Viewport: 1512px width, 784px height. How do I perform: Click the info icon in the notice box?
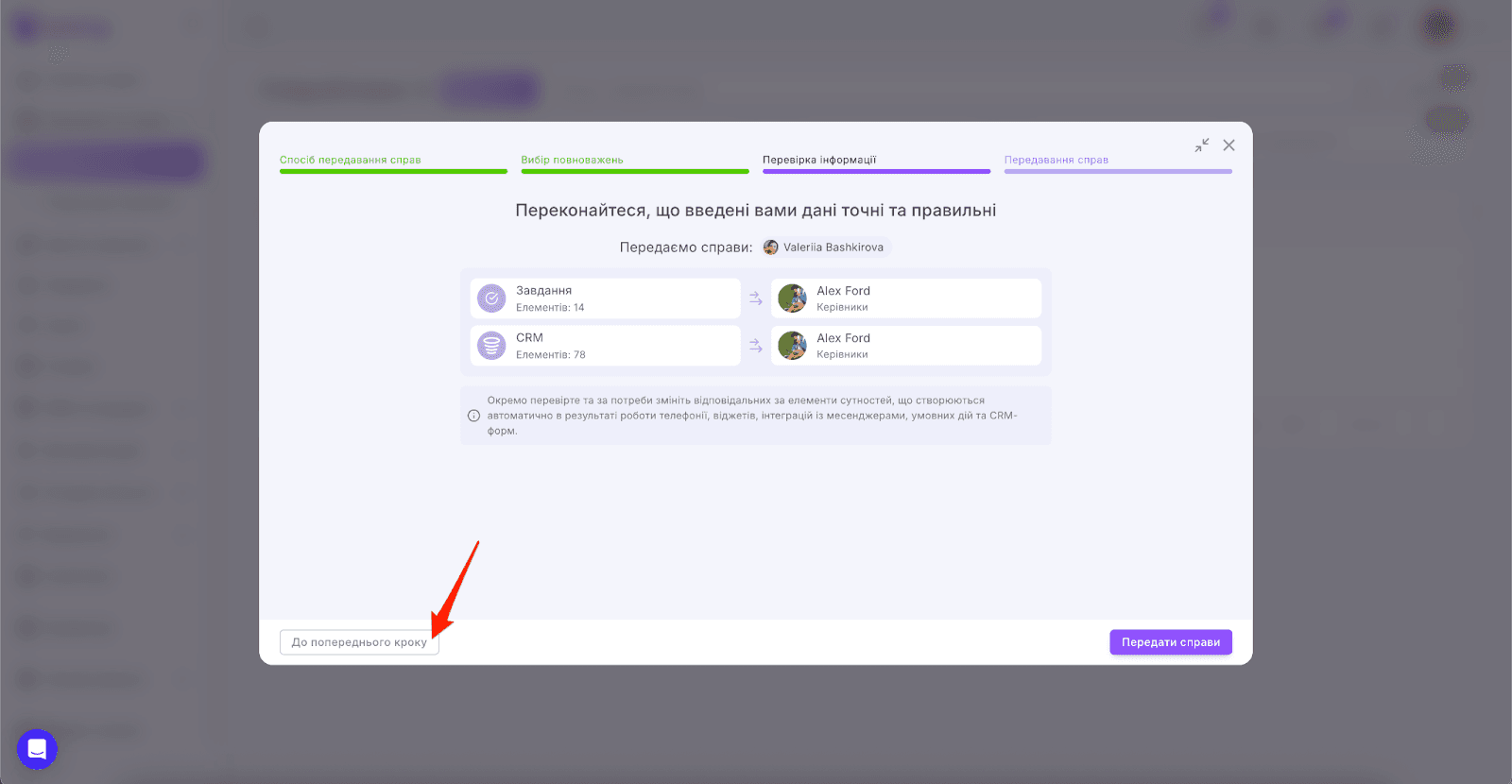click(x=474, y=416)
